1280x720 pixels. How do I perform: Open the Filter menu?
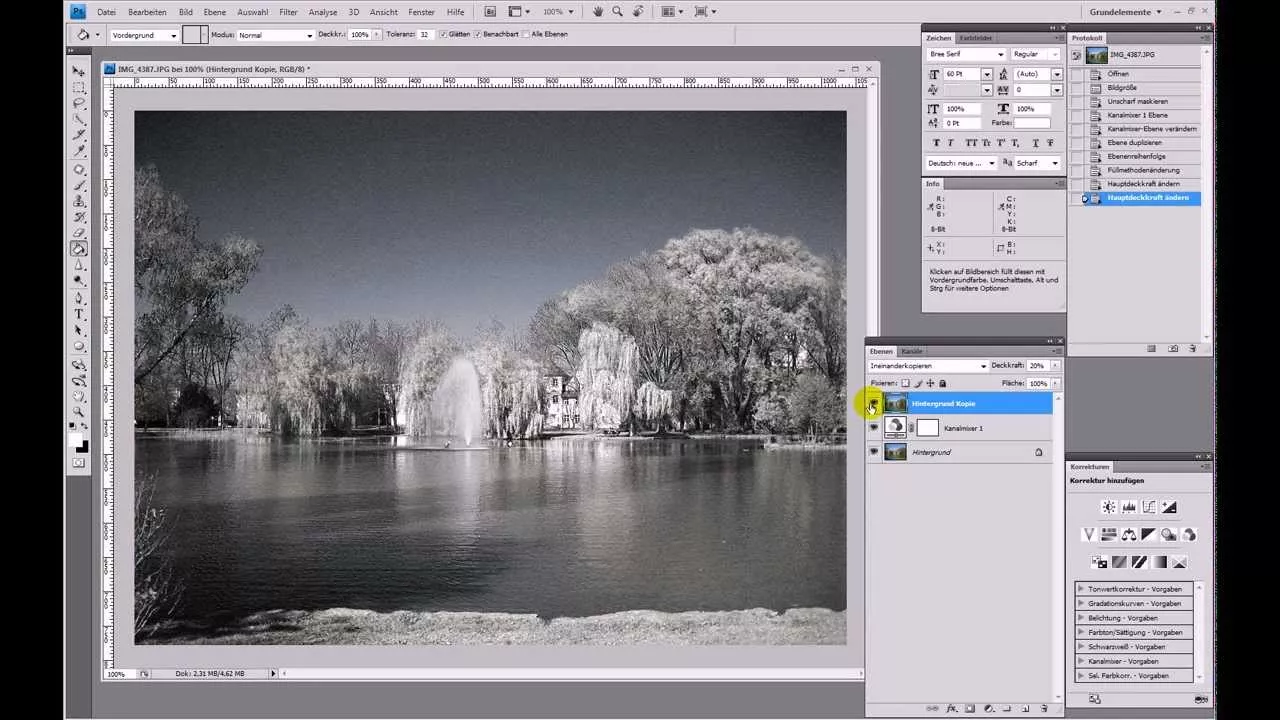(x=288, y=11)
